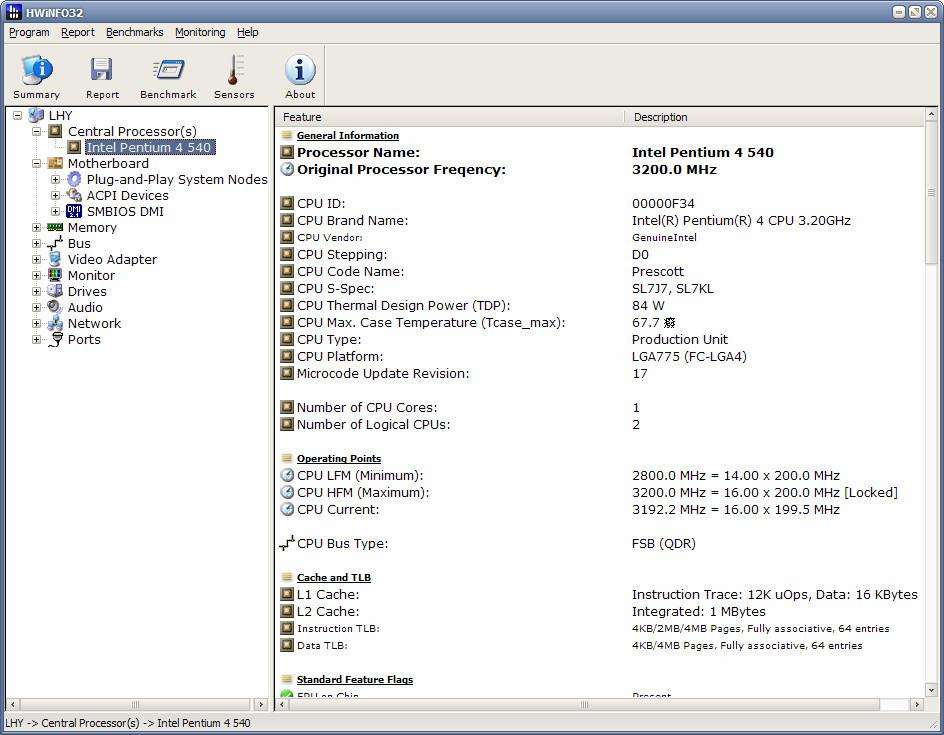The height and width of the screenshot is (735, 944).
Task: Expand the Plug-and-Play System Nodes
Action: [x=56, y=180]
